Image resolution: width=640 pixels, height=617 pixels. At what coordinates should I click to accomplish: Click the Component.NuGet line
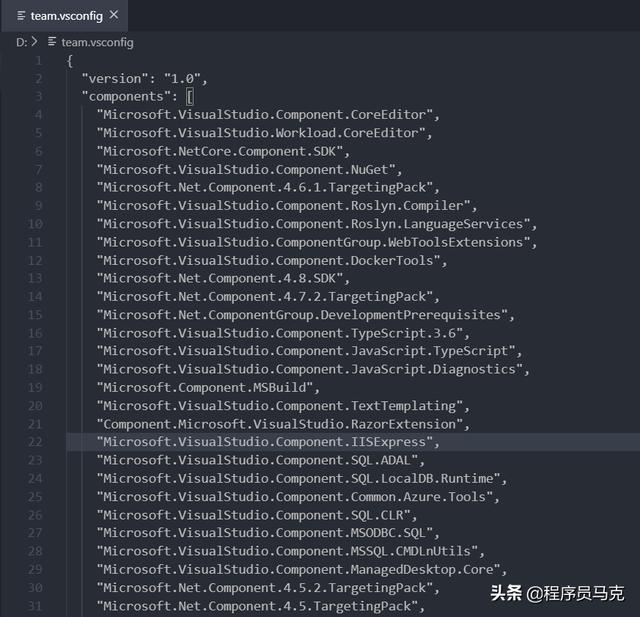249,169
